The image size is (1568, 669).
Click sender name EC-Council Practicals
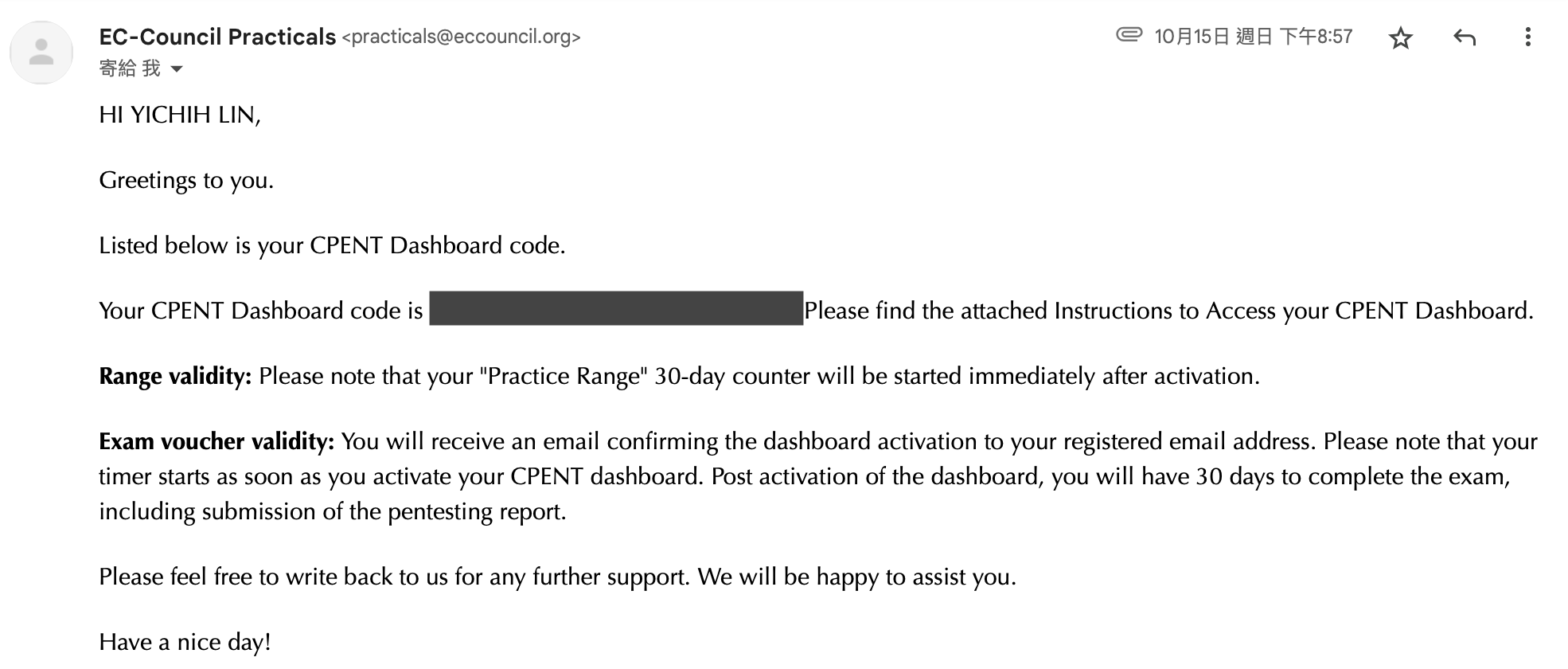(x=217, y=37)
